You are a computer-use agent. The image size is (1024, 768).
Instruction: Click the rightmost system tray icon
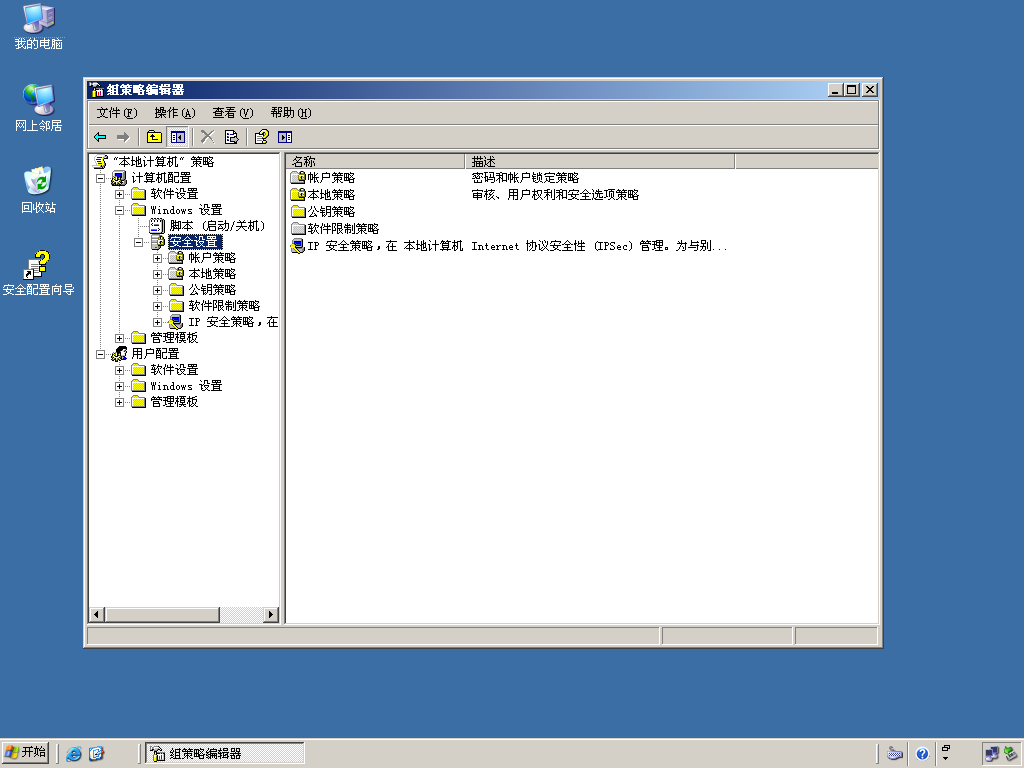(x=1010, y=754)
